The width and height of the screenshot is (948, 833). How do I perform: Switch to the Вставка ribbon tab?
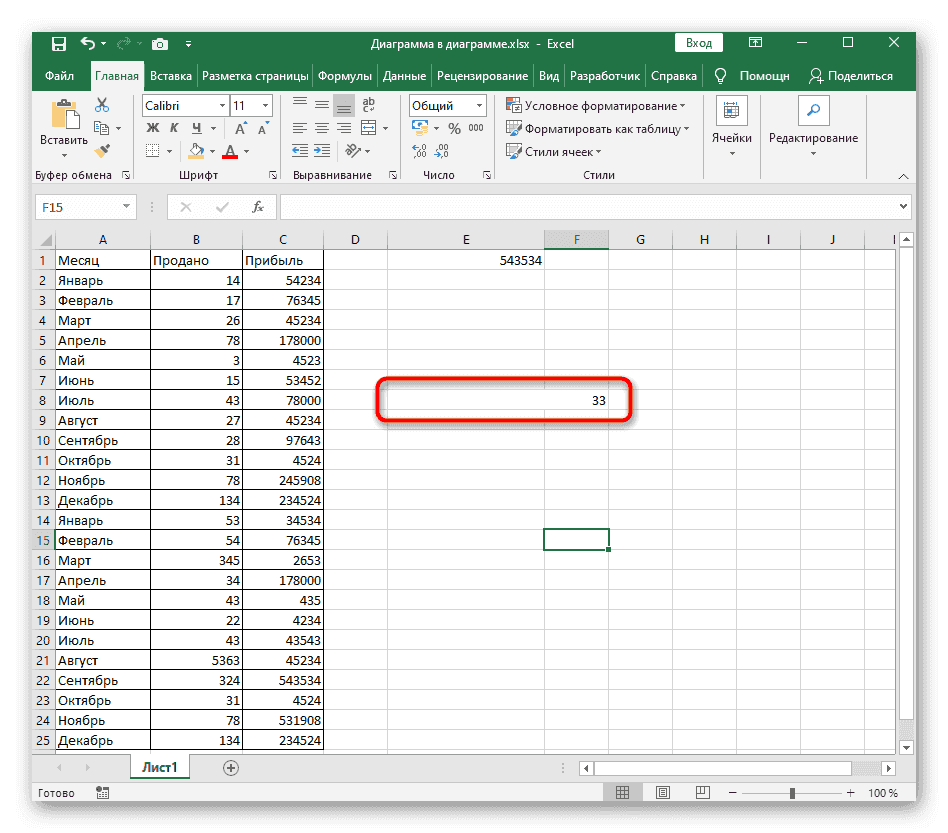[x=170, y=75]
